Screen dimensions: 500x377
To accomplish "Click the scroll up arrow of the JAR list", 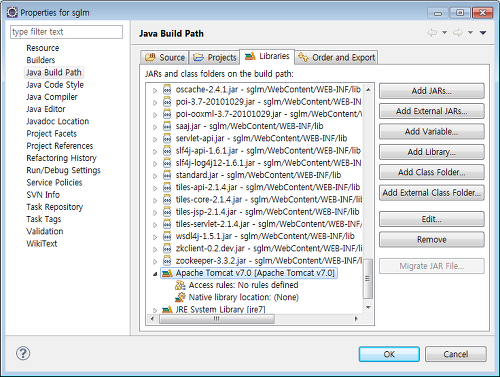I will [368, 90].
